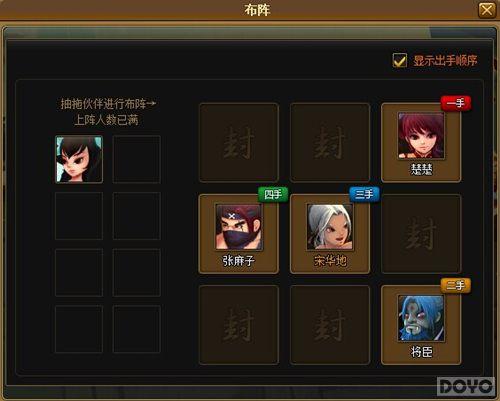Viewport: 500px width, 401px height.
Task: Pick the black-haired companion in the reserve list
Action: point(79,159)
